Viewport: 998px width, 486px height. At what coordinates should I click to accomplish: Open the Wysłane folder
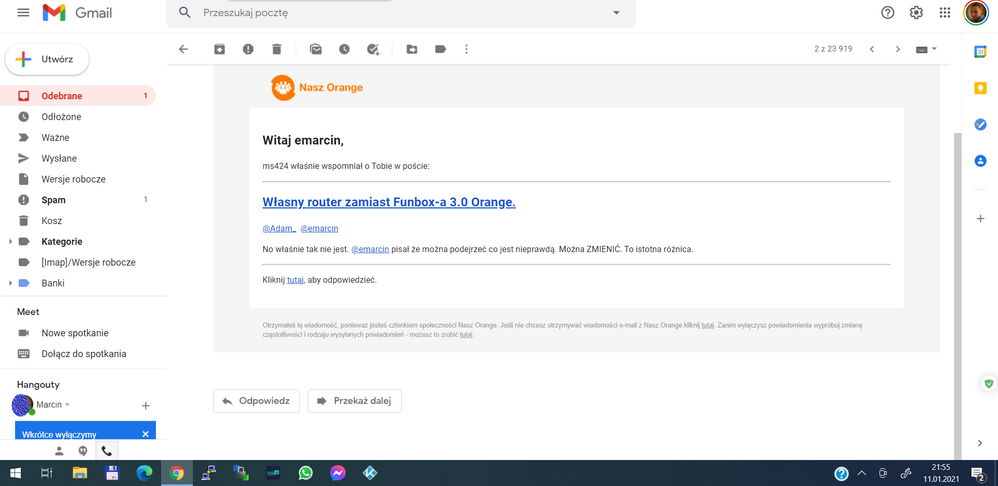[x=59, y=158]
